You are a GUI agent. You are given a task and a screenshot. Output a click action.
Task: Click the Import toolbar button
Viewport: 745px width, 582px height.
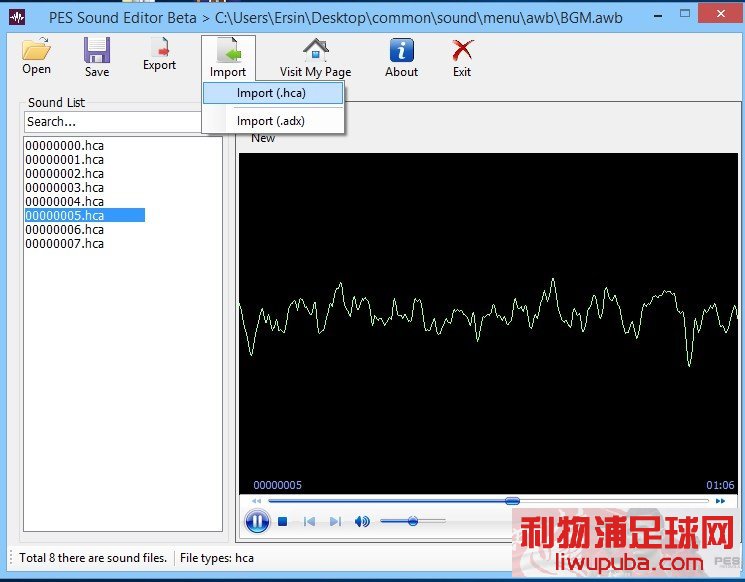click(228, 57)
